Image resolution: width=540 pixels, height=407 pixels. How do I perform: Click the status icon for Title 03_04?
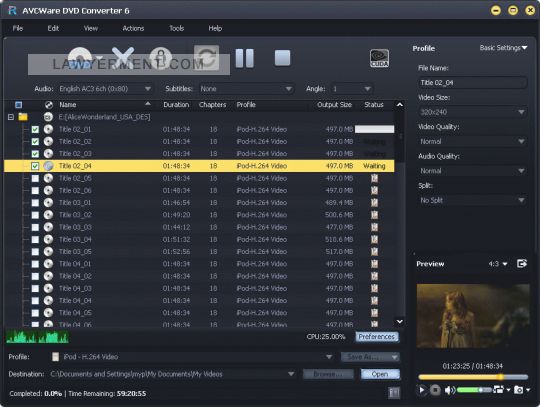coord(374,239)
